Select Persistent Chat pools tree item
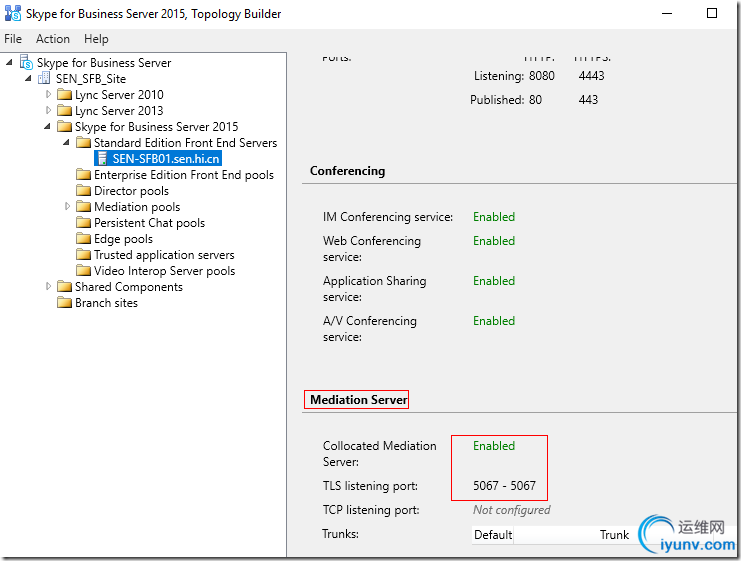This screenshot has width=741, height=561. coord(149,223)
